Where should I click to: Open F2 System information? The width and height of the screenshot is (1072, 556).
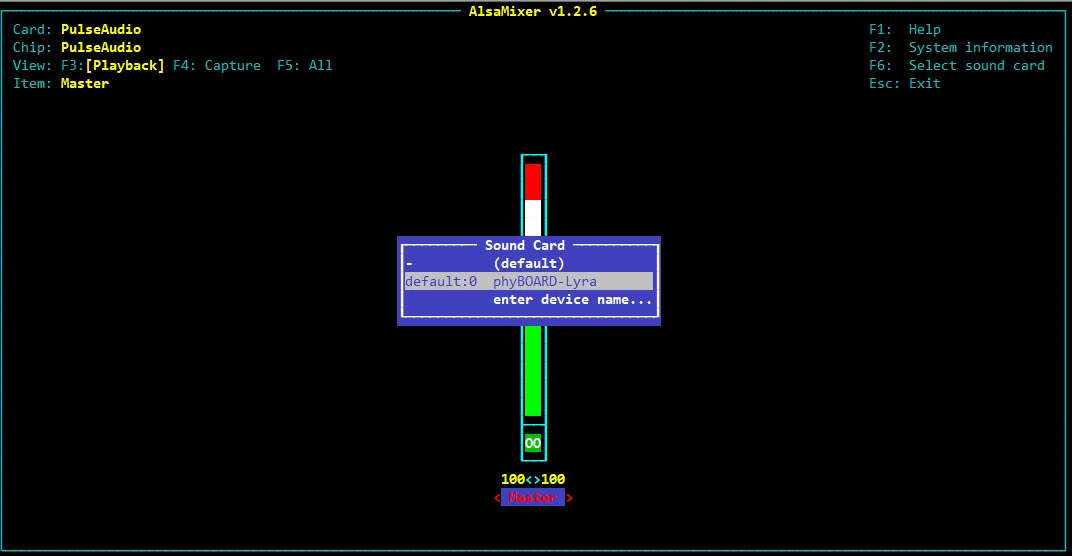(x=960, y=47)
